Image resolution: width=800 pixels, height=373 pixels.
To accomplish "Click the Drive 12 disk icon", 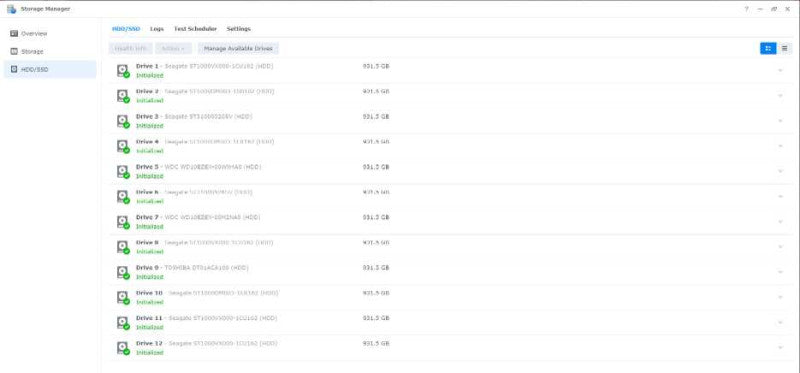I will 122,347.
